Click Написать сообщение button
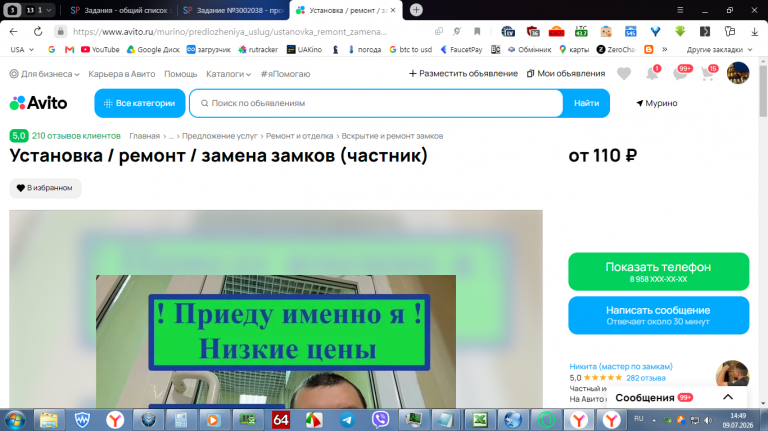The height and width of the screenshot is (431, 768). click(658, 315)
